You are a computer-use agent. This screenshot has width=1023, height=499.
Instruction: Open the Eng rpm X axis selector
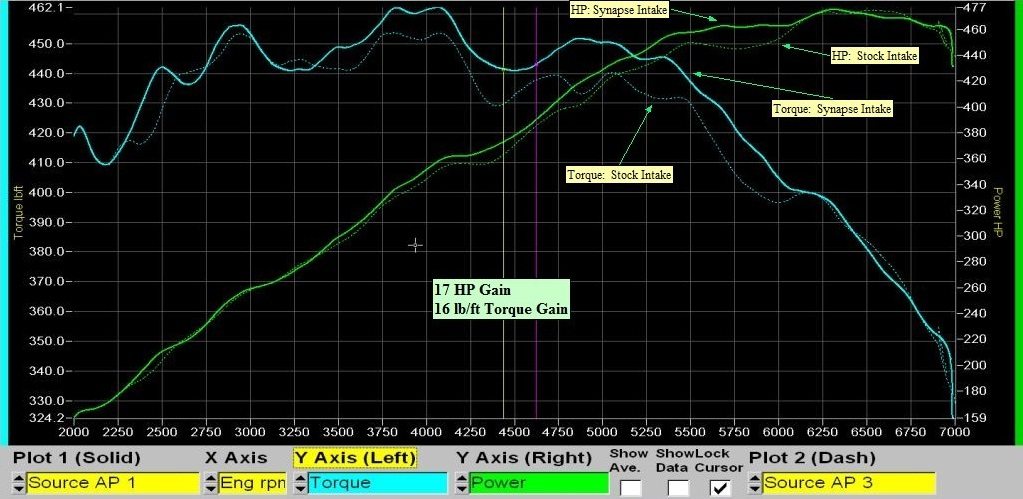(252, 483)
